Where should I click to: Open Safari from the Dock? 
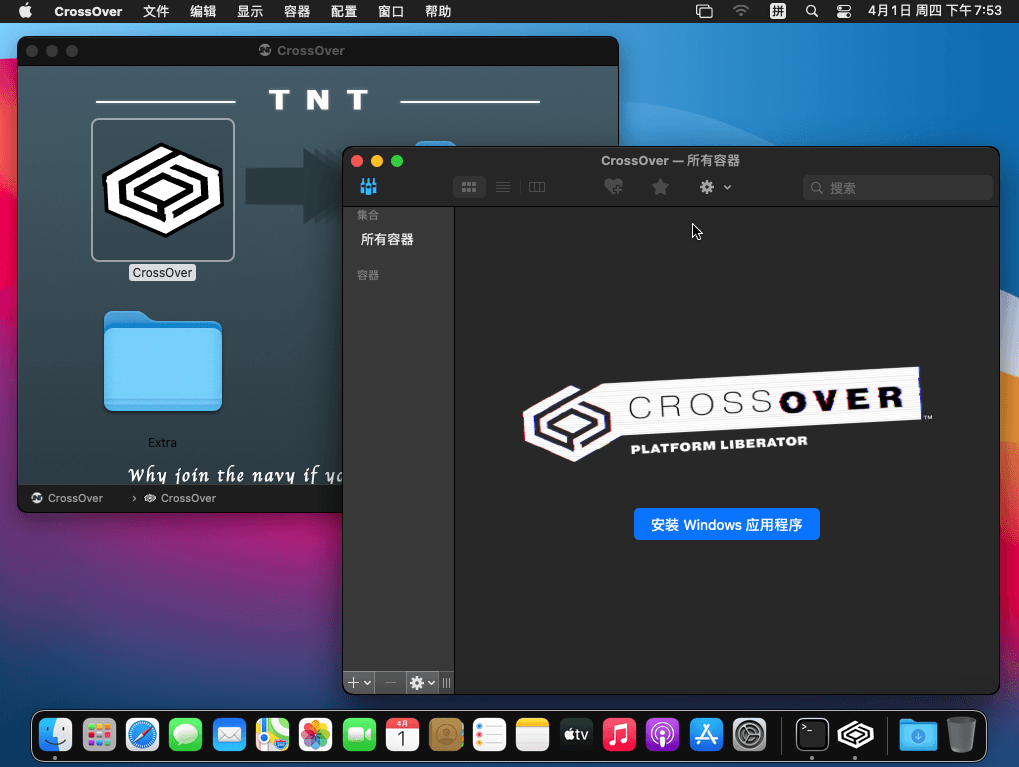tap(142, 735)
